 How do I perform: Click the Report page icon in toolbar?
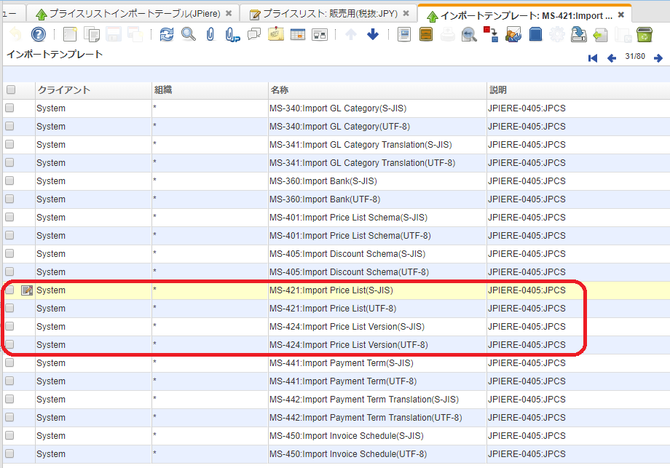404,34
